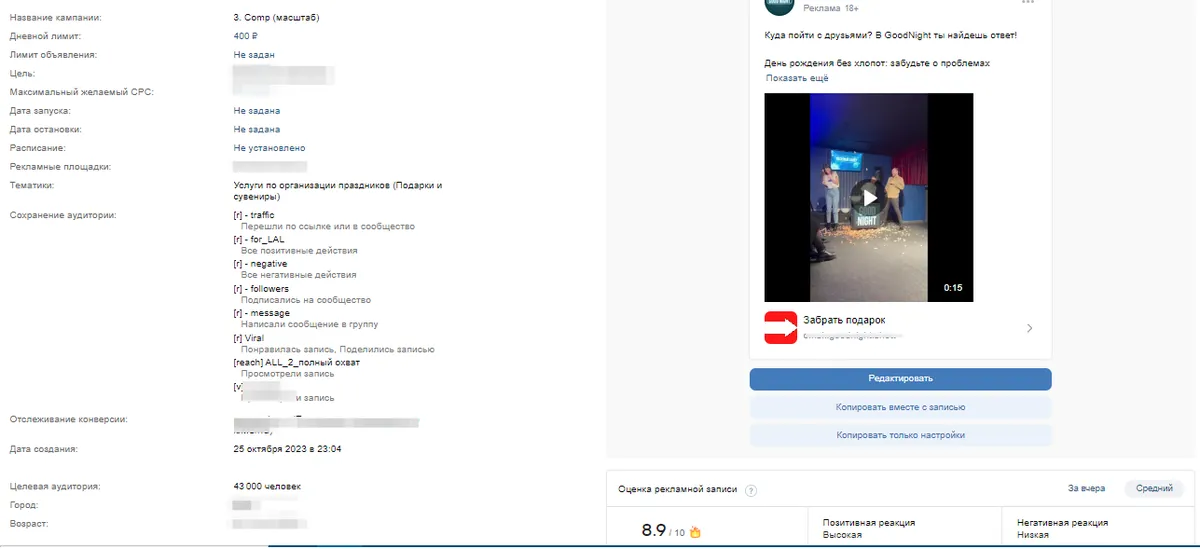Screen dimensions: 1200x549
Task: Set the stop date for Дата остановки
Action: [x=256, y=130]
